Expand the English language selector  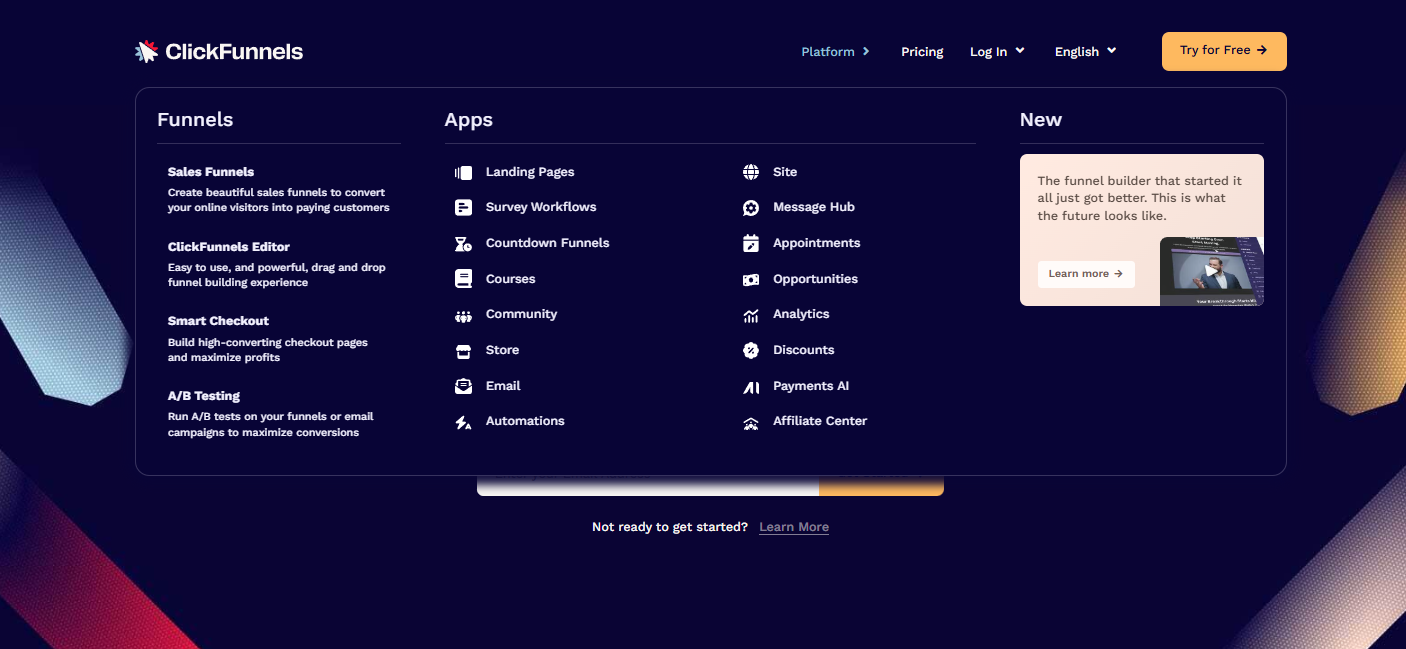1085,51
